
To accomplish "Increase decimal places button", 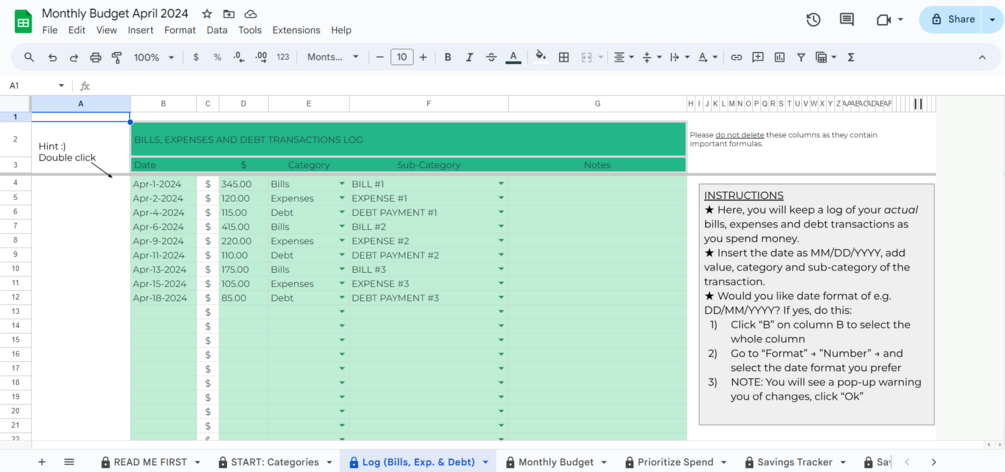I will 261,57.
